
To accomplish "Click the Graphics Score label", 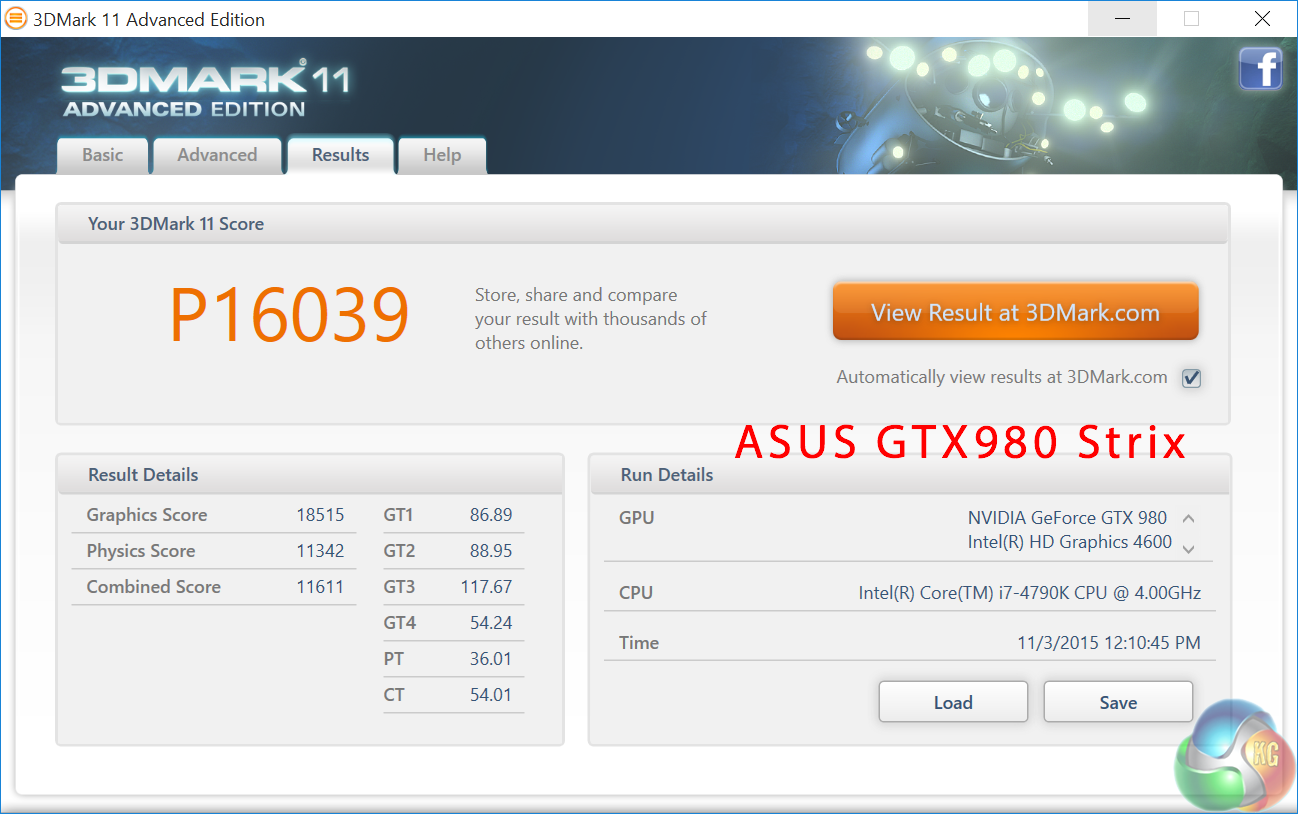I will (147, 515).
